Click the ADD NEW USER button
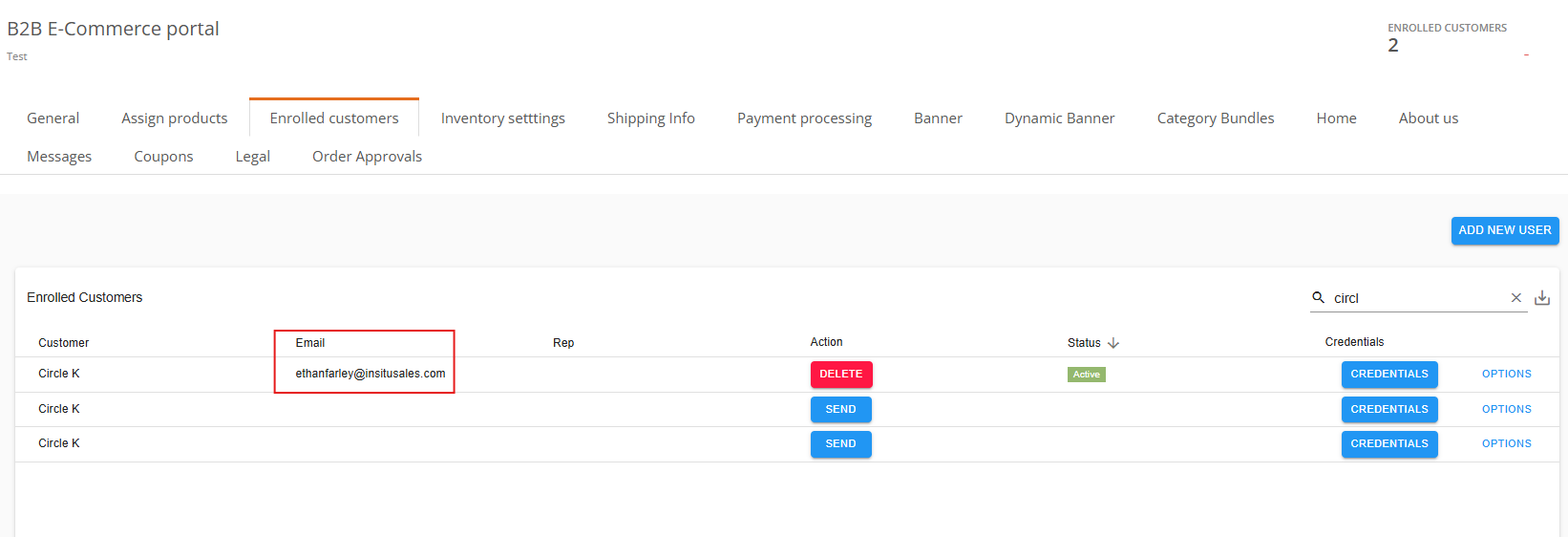The height and width of the screenshot is (537, 1568). pyautogui.click(x=1505, y=230)
